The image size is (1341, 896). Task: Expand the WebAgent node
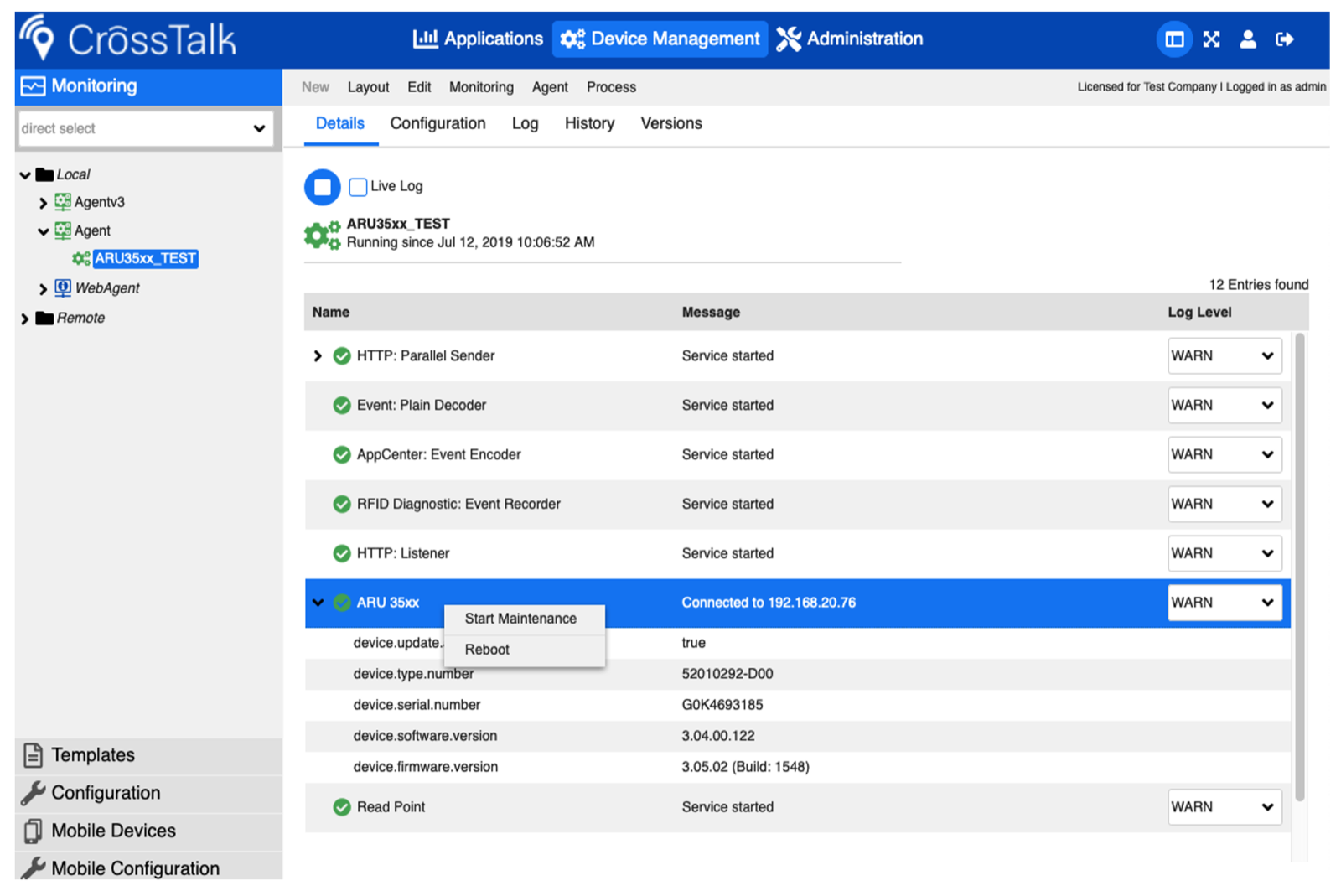(43, 288)
